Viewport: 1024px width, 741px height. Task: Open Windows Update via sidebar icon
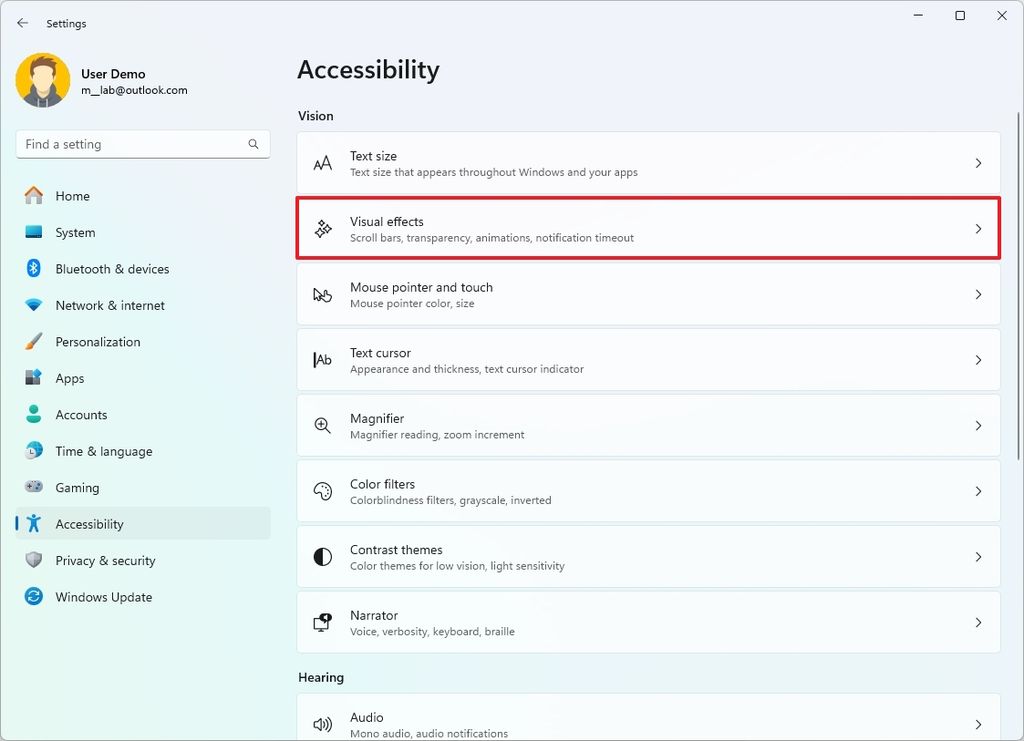click(x=36, y=597)
